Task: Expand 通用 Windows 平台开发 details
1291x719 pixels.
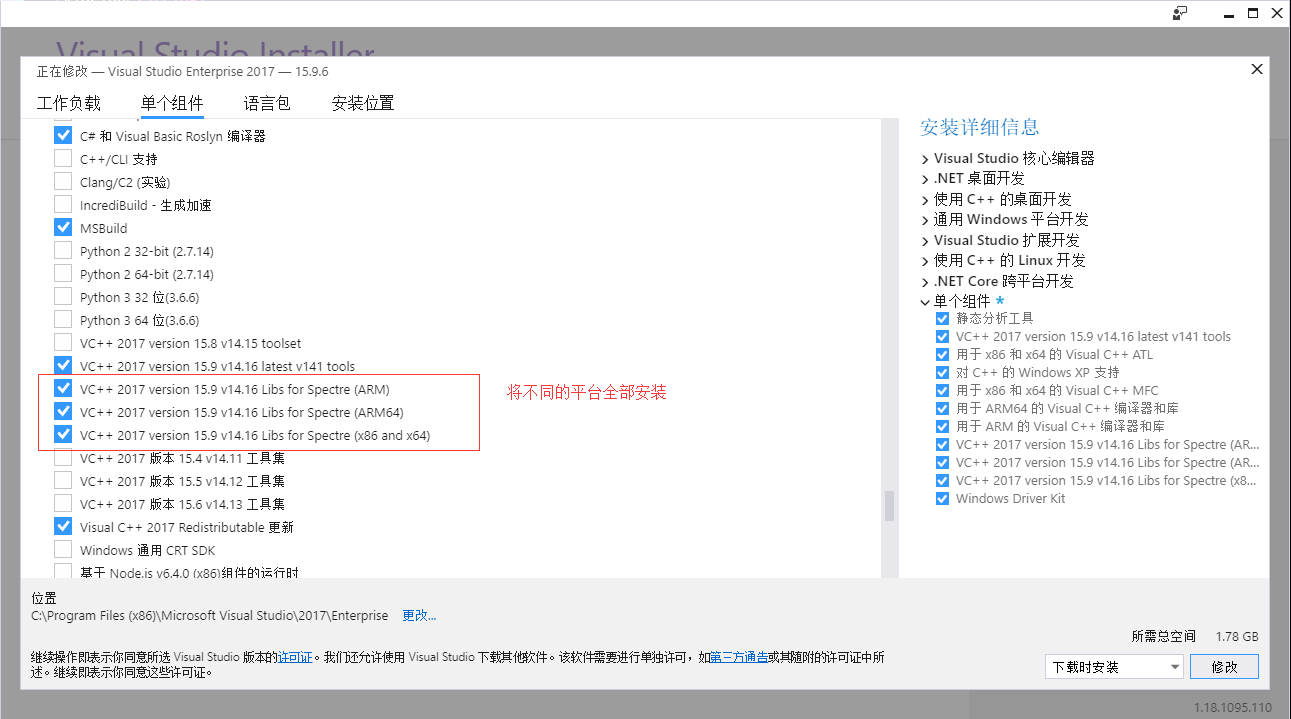Action: click(x=925, y=220)
